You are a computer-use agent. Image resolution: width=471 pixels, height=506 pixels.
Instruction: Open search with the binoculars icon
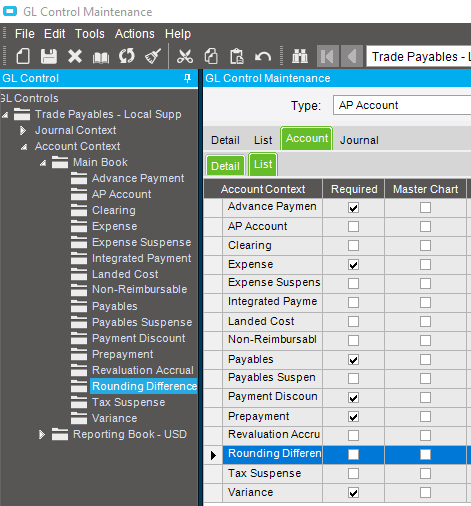[300, 56]
